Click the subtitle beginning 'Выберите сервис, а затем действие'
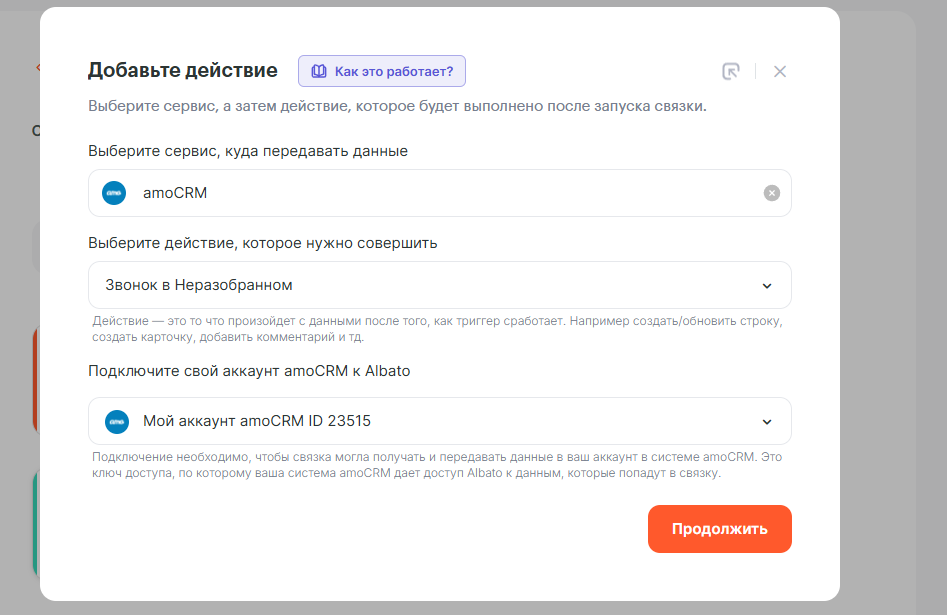The height and width of the screenshot is (615, 947). coord(397,106)
